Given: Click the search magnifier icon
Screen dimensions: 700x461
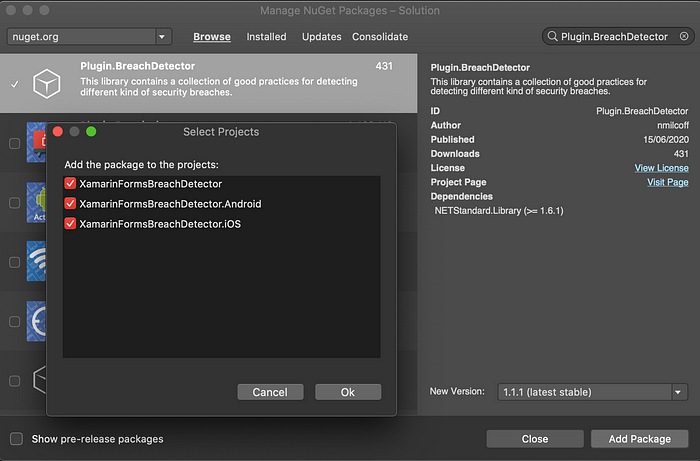Looking at the screenshot, I should click(552, 36).
